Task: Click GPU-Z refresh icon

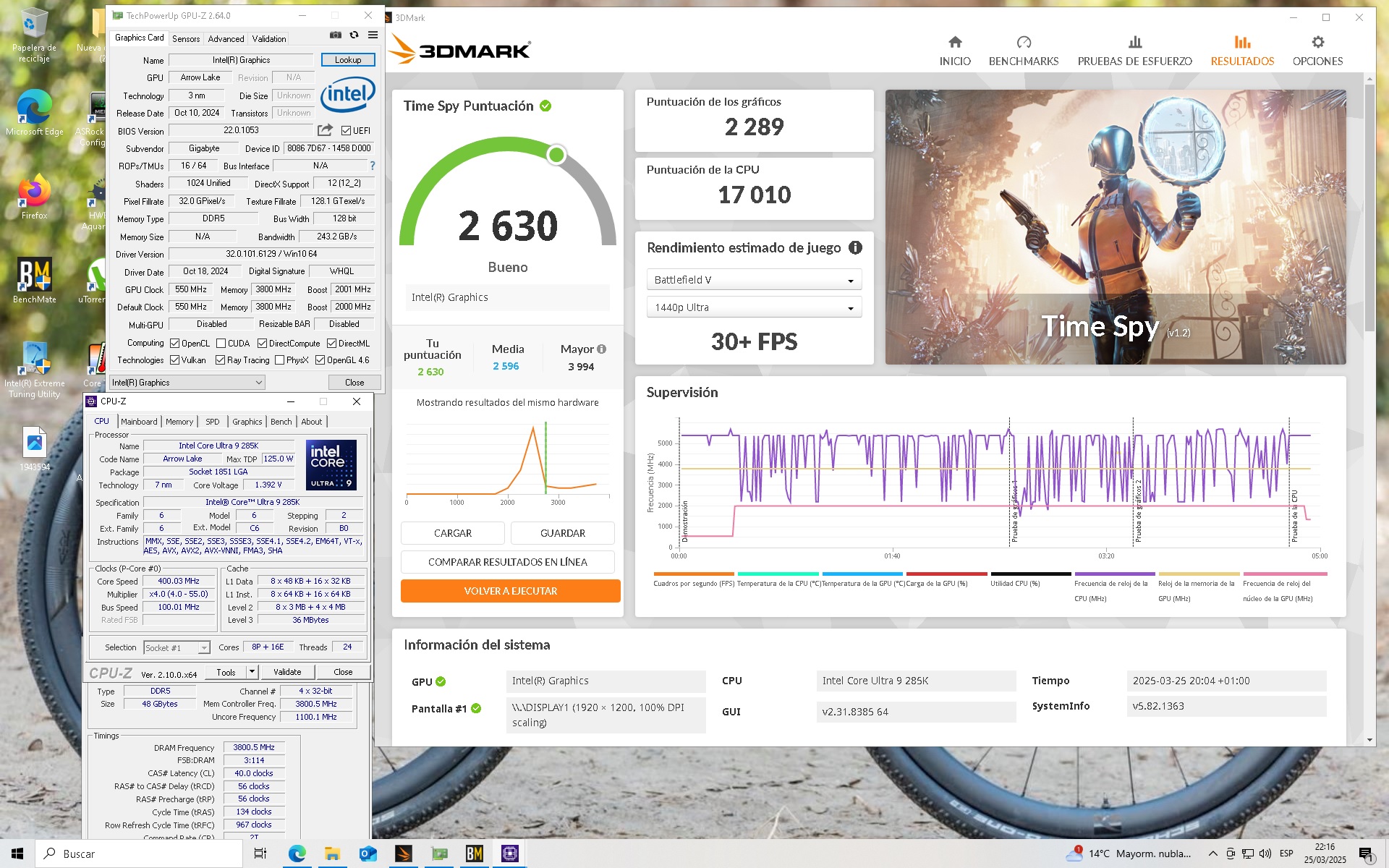Action: click(x=354, y=35)
